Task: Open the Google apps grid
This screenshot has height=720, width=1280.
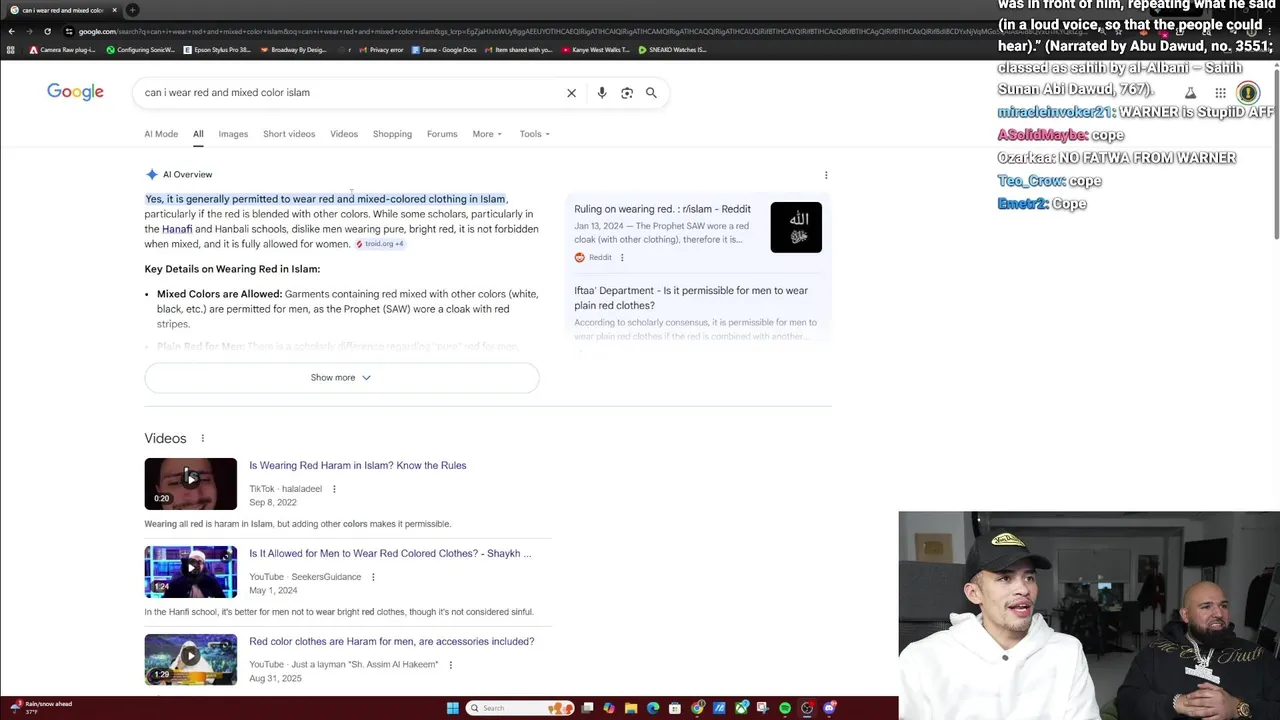Action: click(1220, 93)
